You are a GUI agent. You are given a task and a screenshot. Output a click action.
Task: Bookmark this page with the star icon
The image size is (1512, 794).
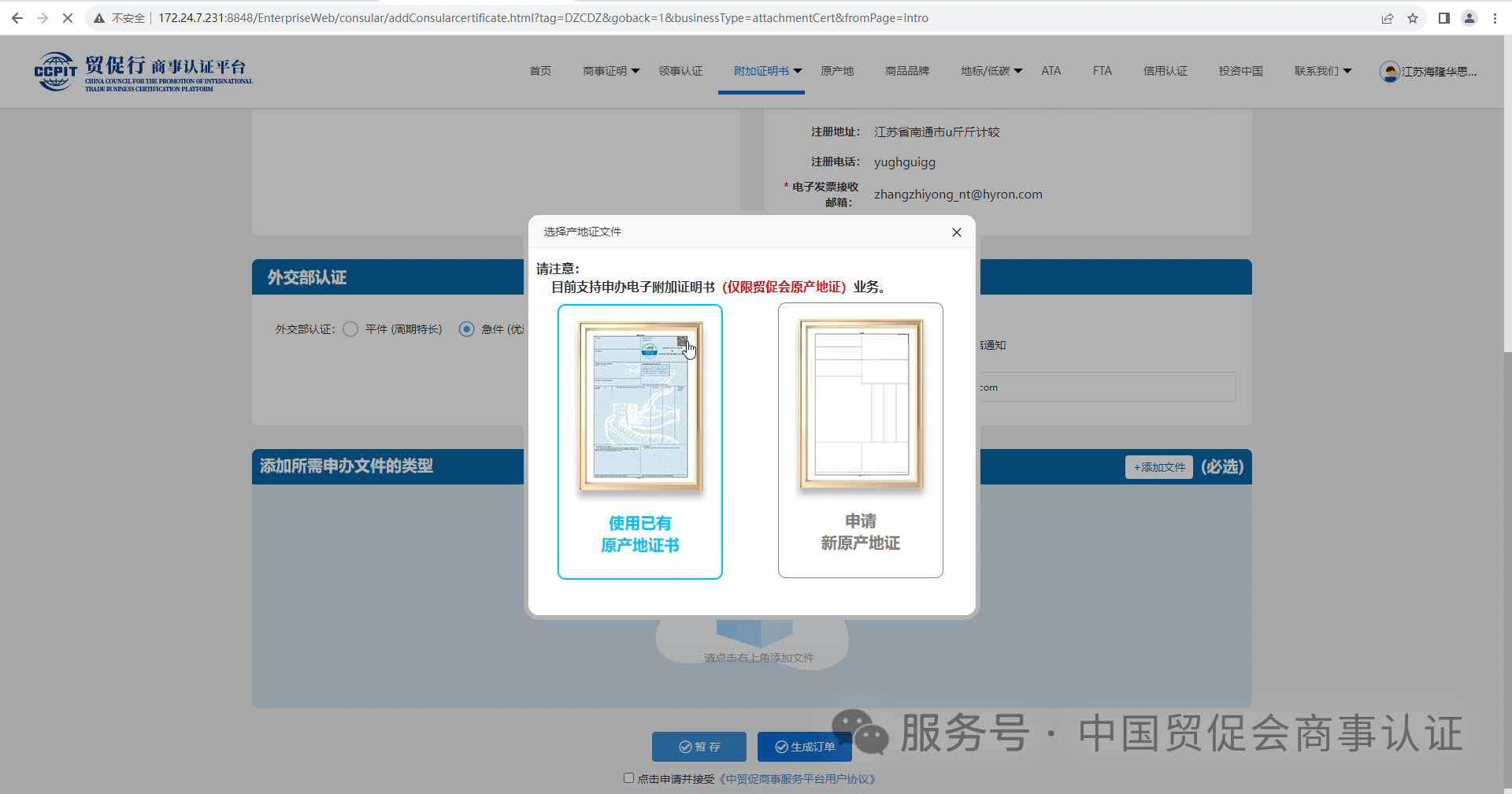1413,17
